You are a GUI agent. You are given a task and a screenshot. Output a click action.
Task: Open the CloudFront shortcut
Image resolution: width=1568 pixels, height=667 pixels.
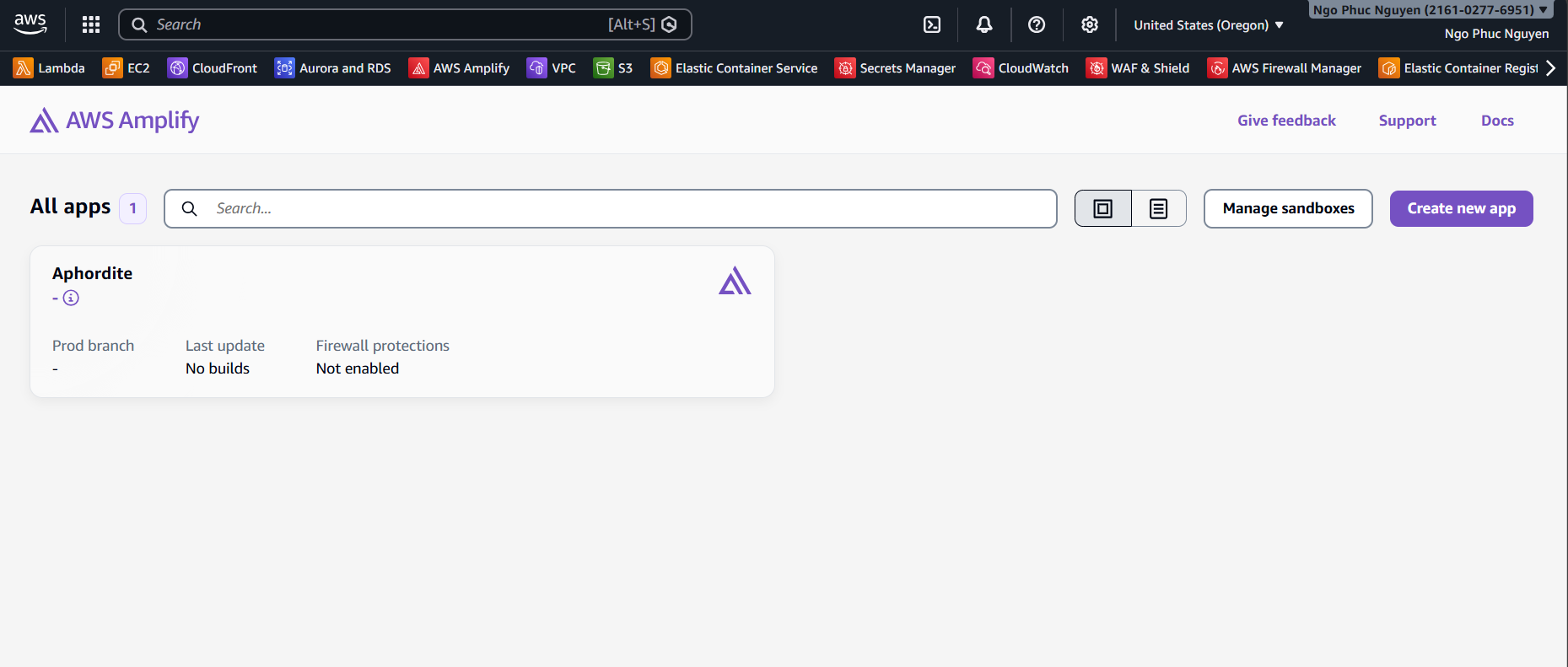(213, 68)
